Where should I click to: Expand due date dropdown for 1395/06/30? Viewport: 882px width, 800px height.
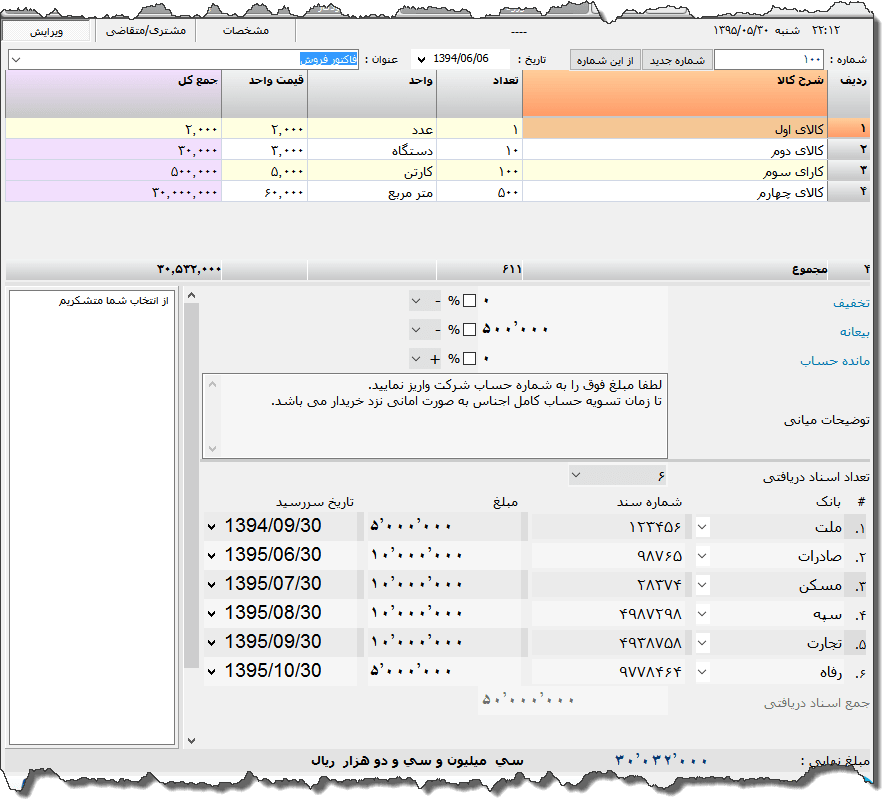[211, 555]
